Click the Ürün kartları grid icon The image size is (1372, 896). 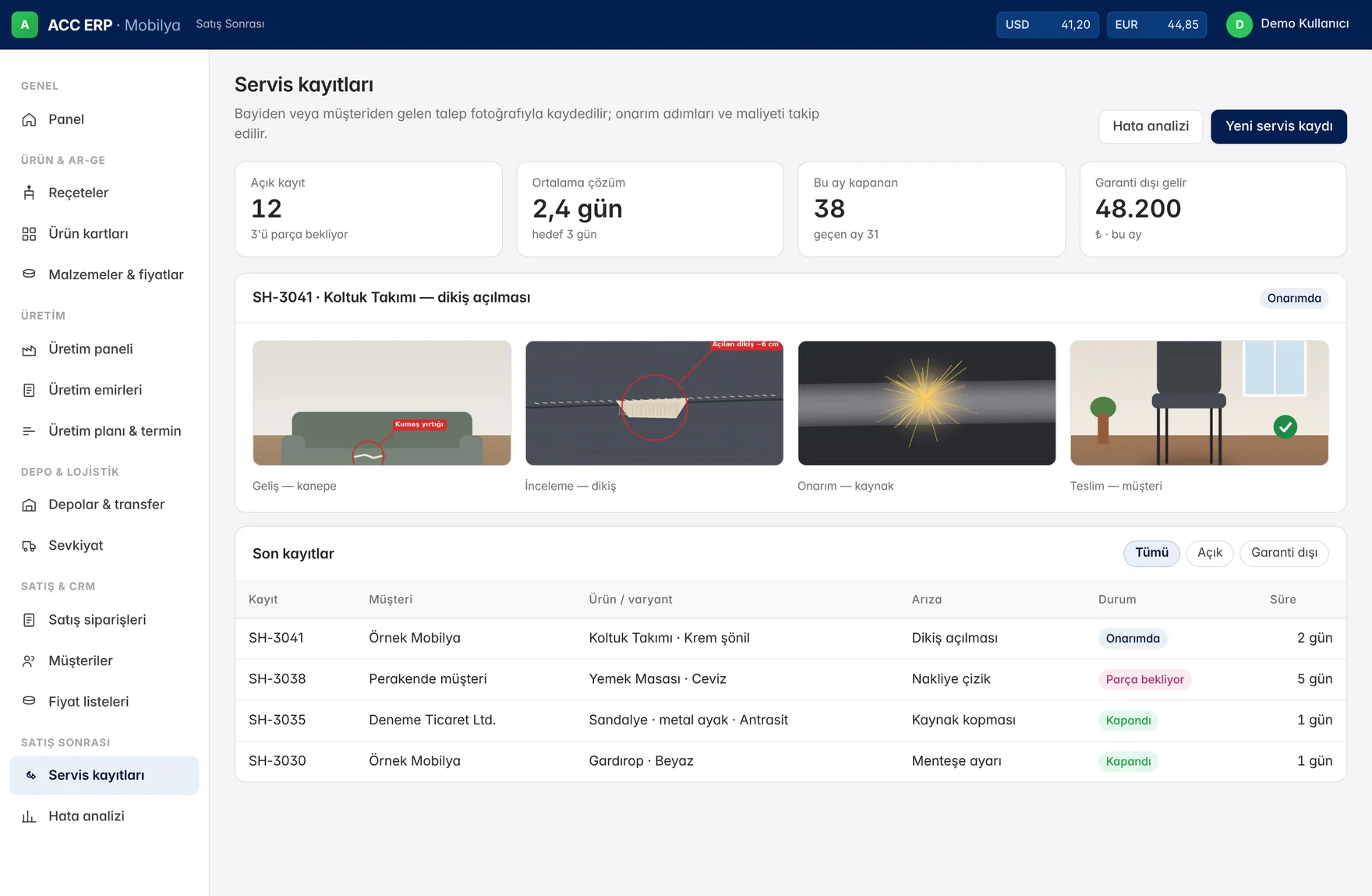click(x=29, y=234)
